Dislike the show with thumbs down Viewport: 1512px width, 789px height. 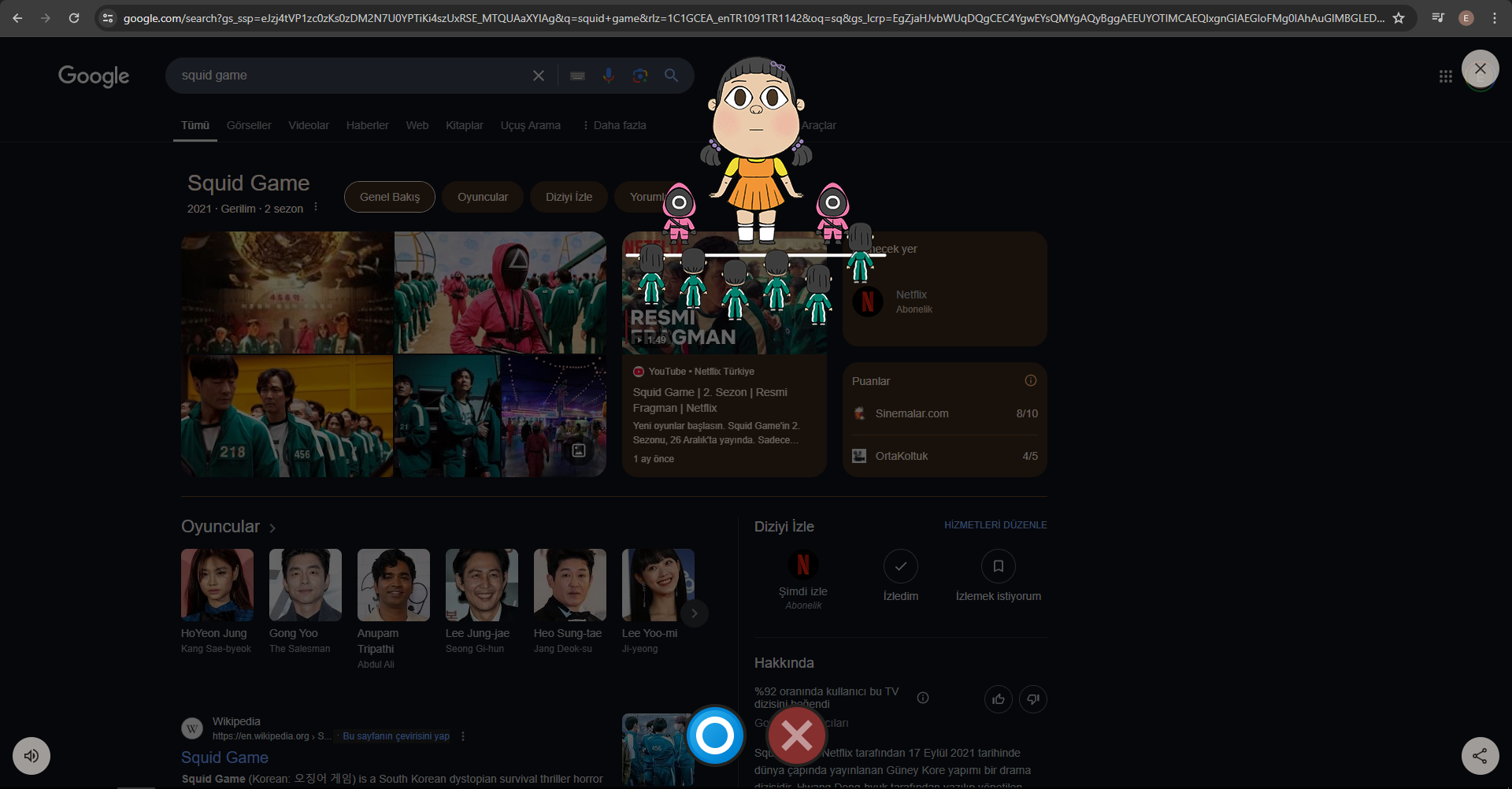coord(1033,699)
